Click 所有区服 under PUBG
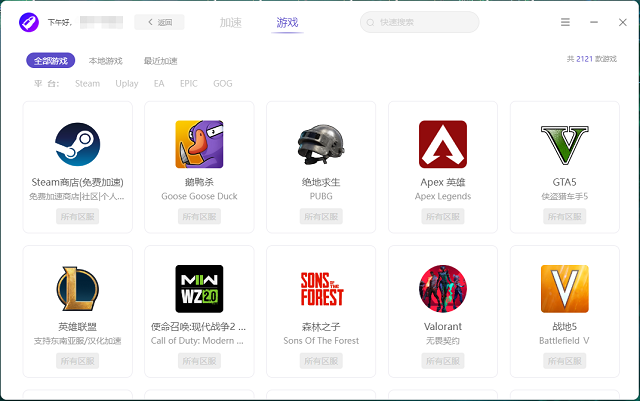Image resolution: width=640 pixels, height=401 pixels. (x=321, y=216)
